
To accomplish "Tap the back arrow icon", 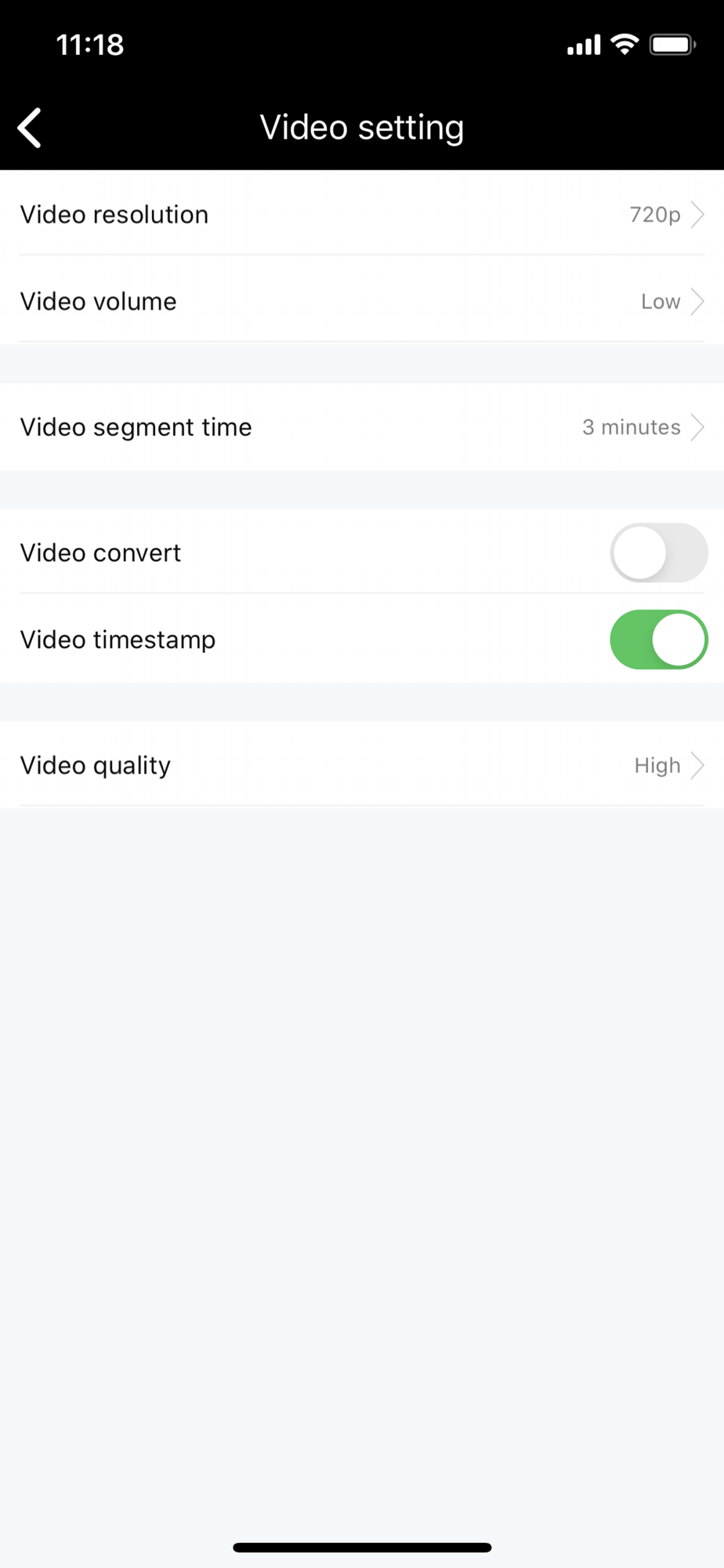I will [x=30, y=128].
